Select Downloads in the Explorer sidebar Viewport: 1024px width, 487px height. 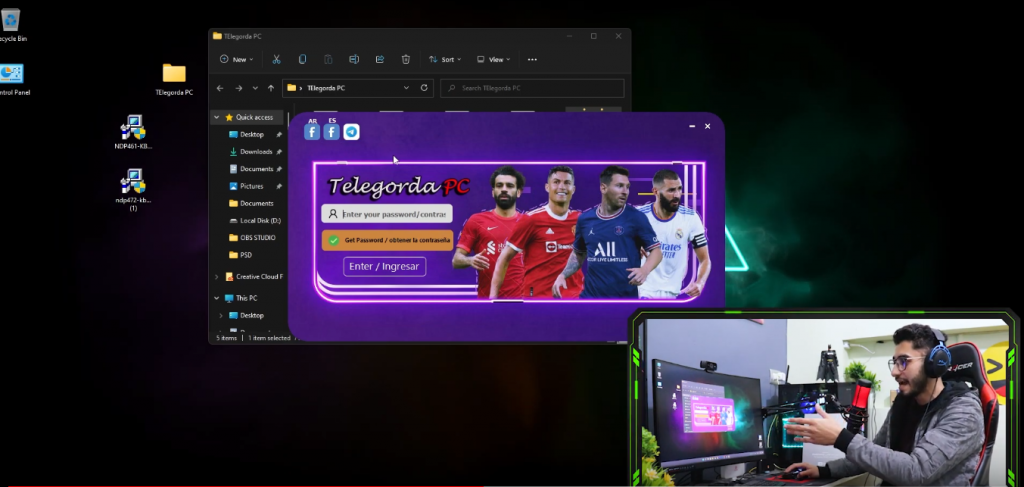(x=256, y=151)
